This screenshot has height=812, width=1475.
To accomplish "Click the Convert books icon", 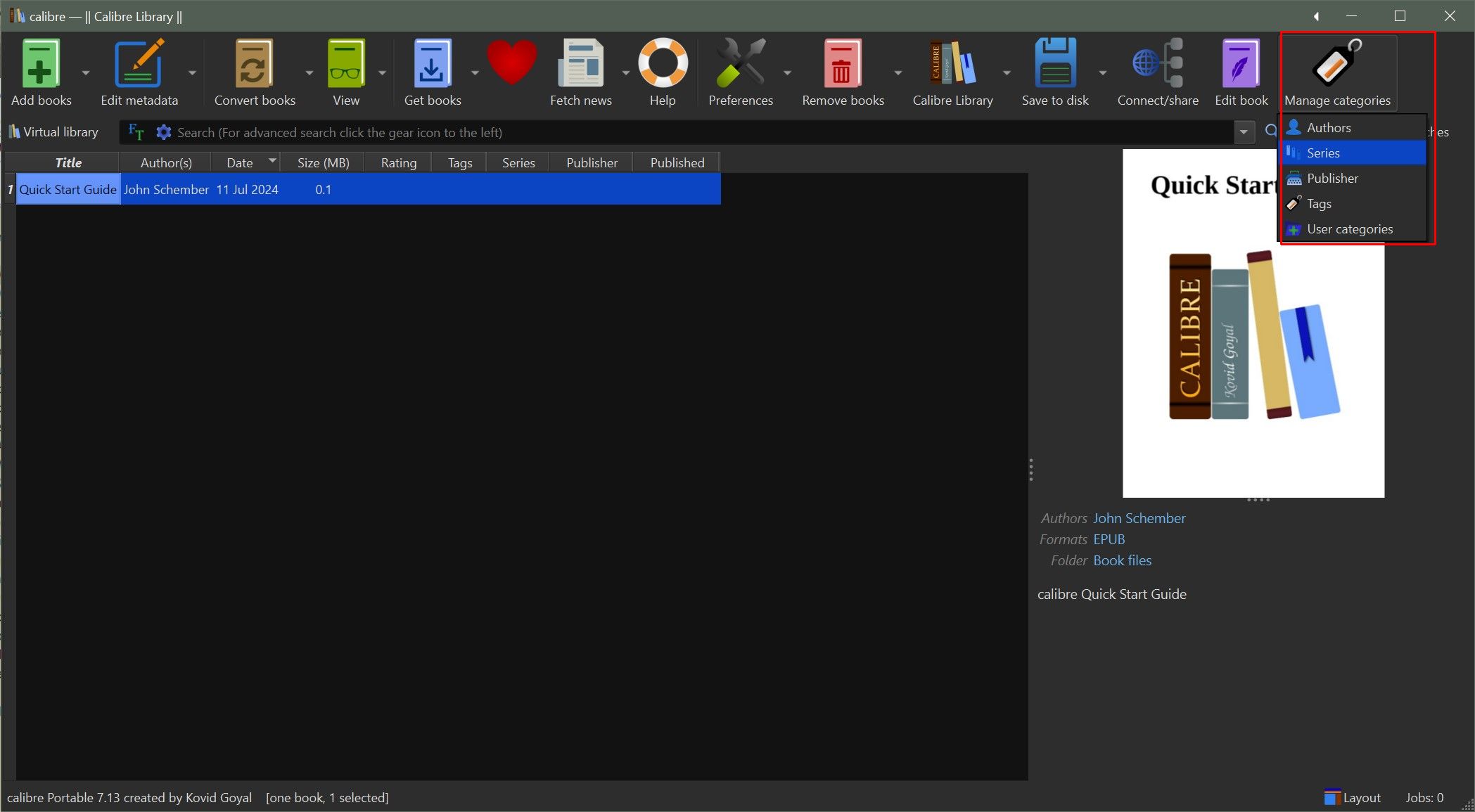I will [x=253, y=65].
